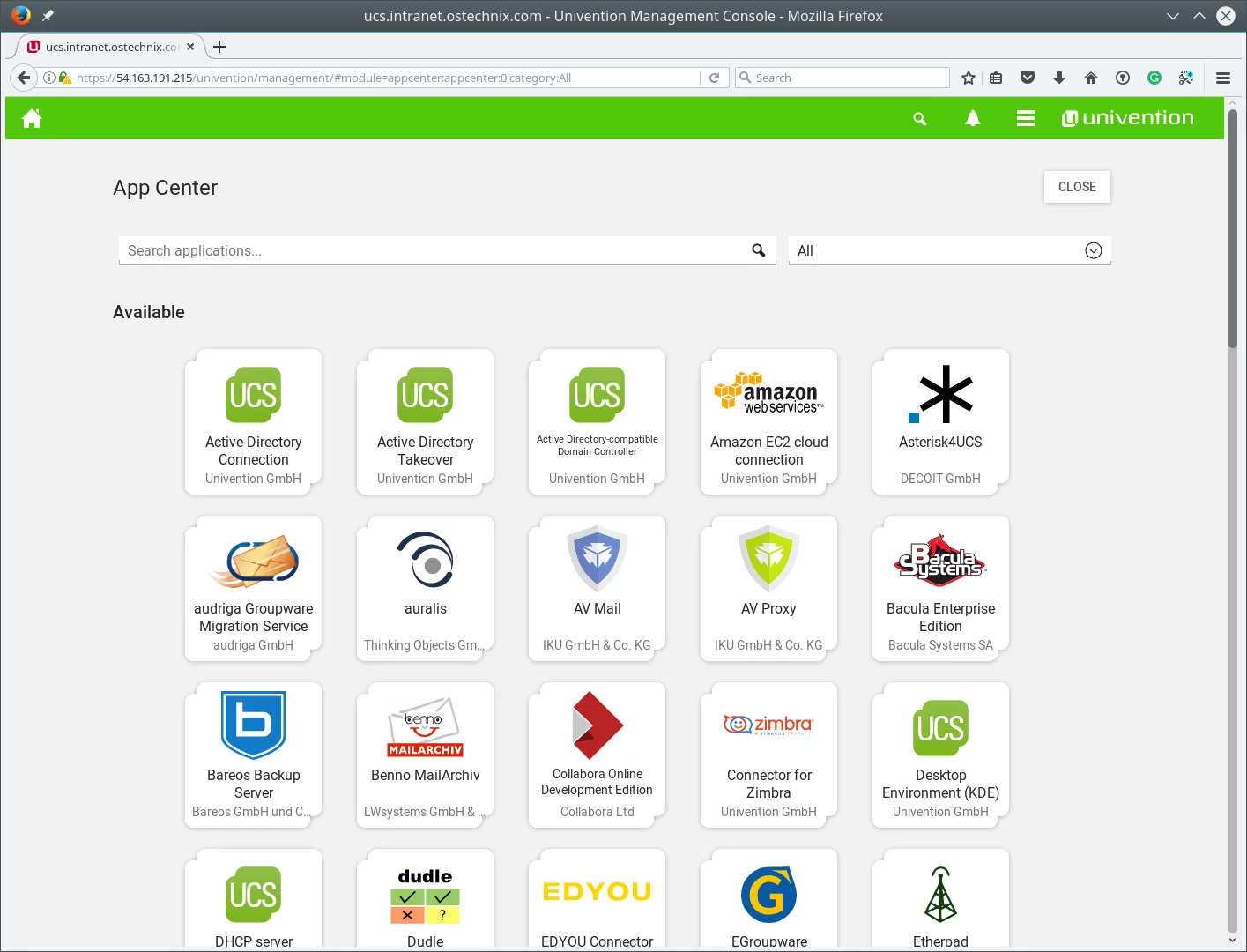1247x952 pixels.
Task: Open the Asterisk4UCS app tile
Action: point(940,421)
